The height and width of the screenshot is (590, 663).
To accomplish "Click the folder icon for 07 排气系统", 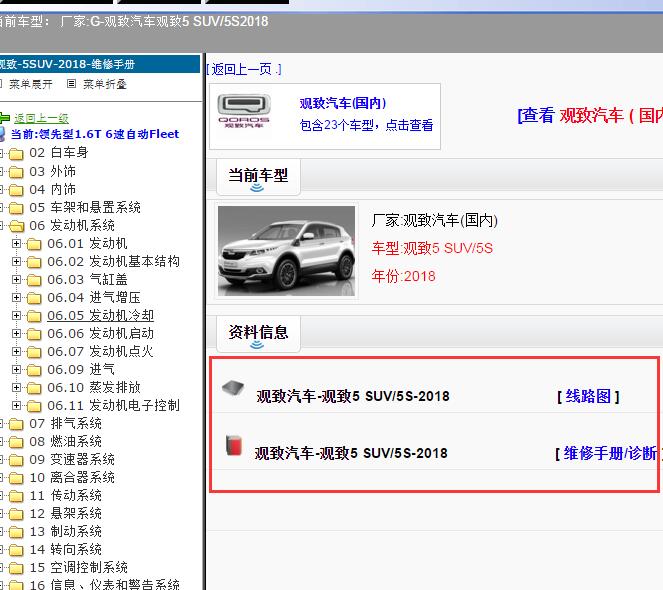I will coord(16,424).
